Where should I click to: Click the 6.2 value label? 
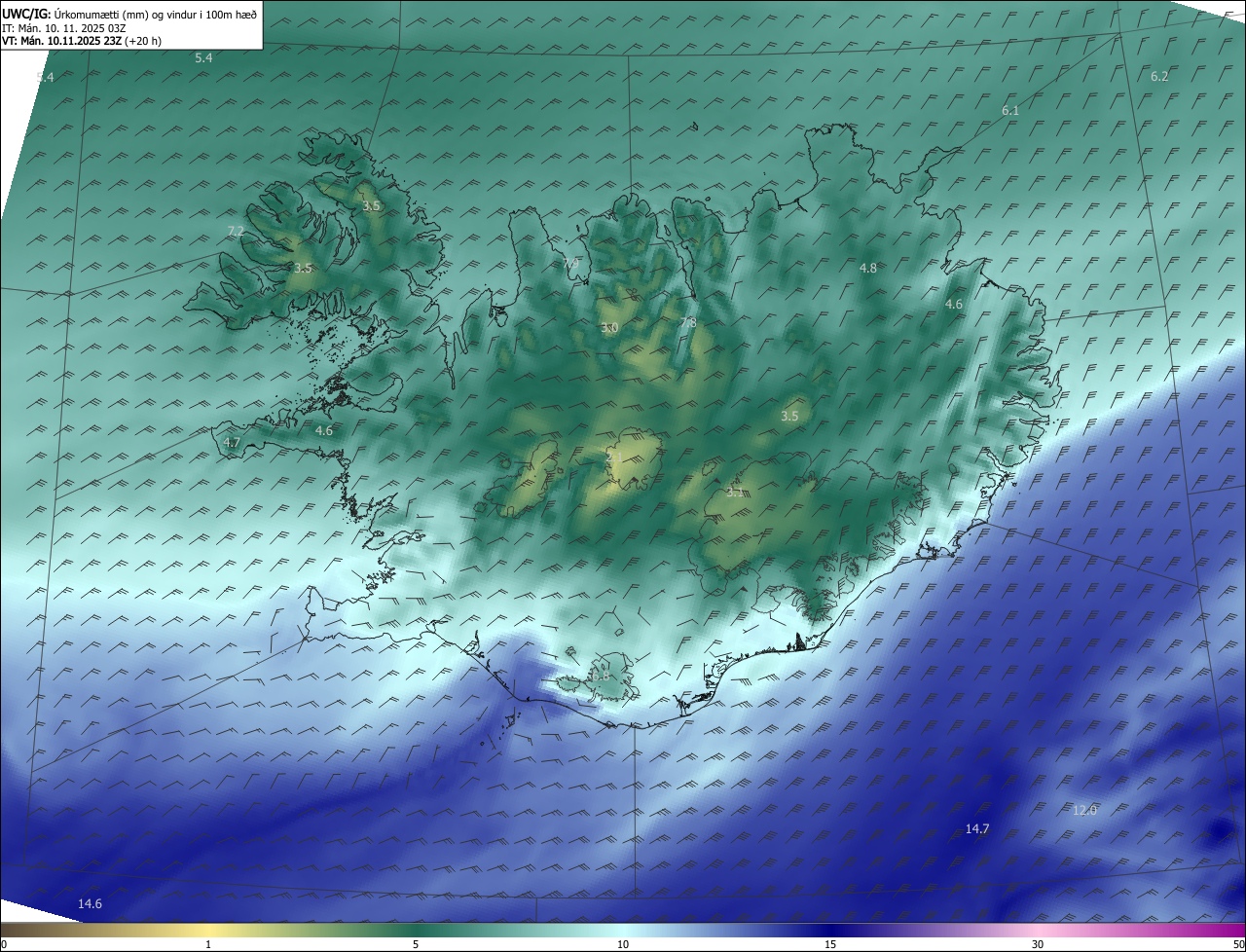pyautogui.click(x=1159, y=76)
